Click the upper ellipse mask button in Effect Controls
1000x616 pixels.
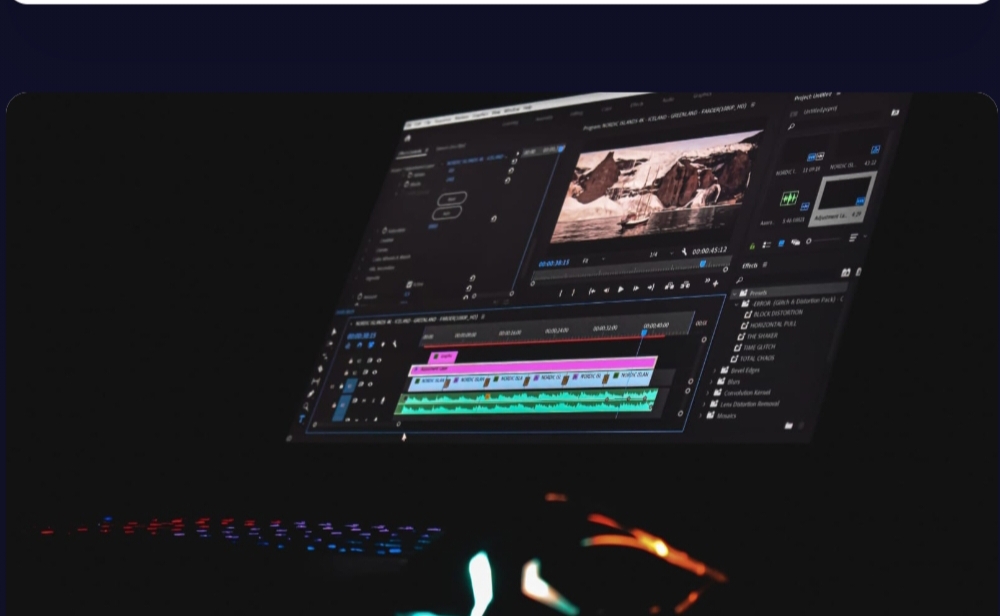tap(452, 198)
